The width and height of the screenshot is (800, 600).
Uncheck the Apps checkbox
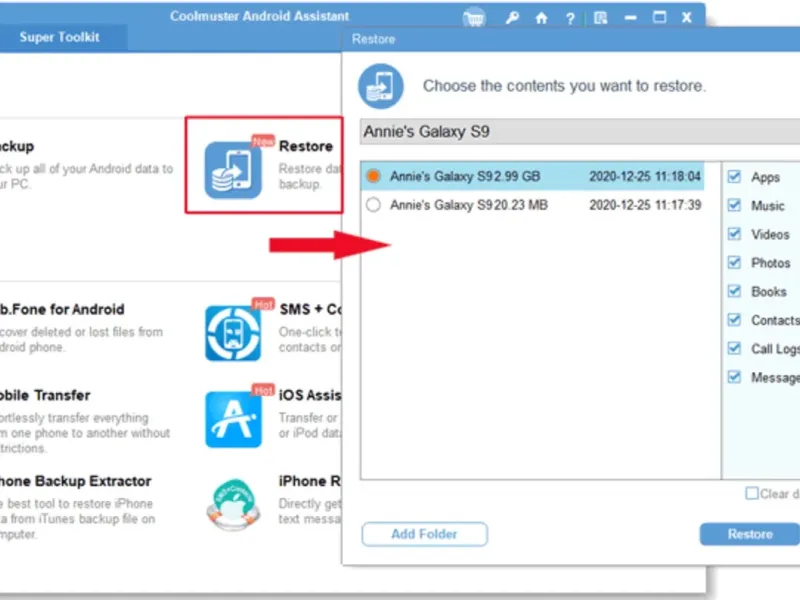[734, 177]
